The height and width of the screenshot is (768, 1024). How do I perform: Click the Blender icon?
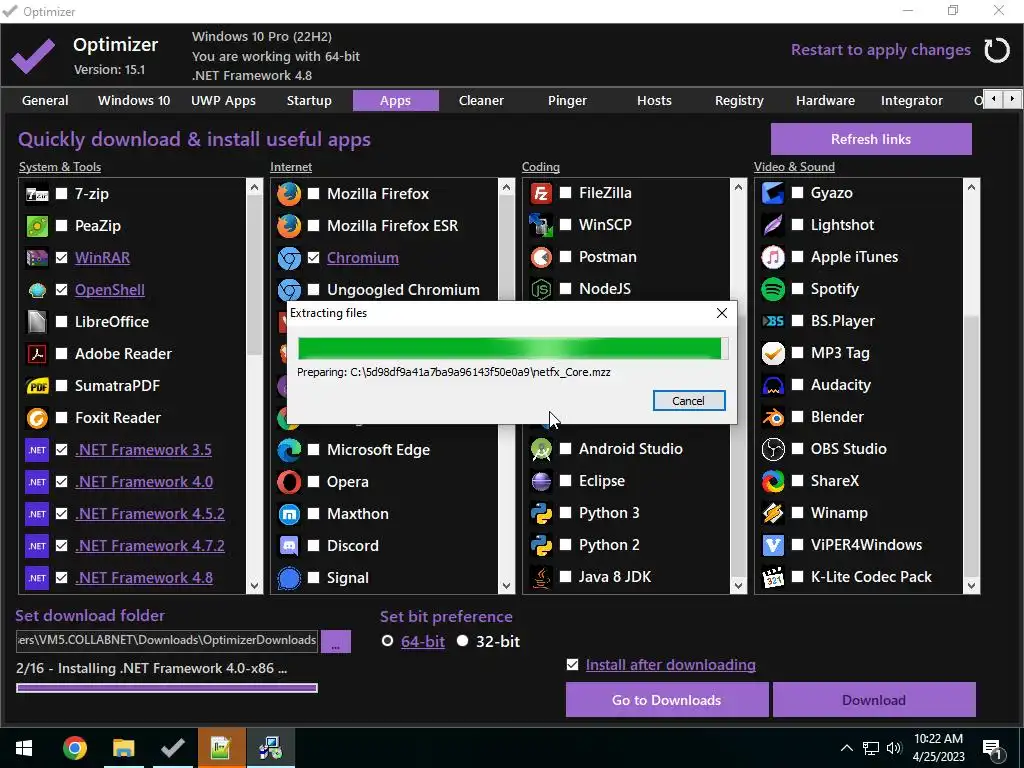click(773, 417)
